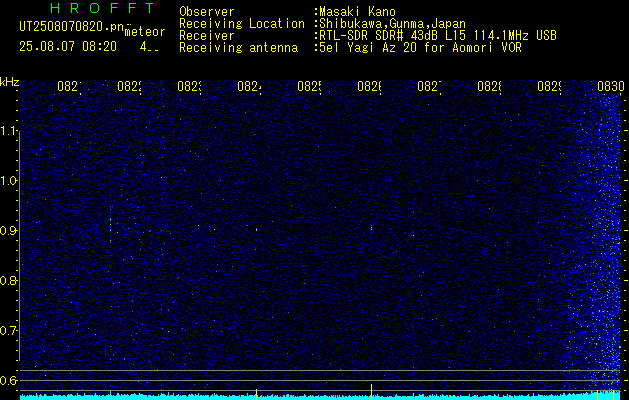Click the vertical echo streak near 0822
Viewport: 629px width, 400px height.
click(x=110, y=225)
